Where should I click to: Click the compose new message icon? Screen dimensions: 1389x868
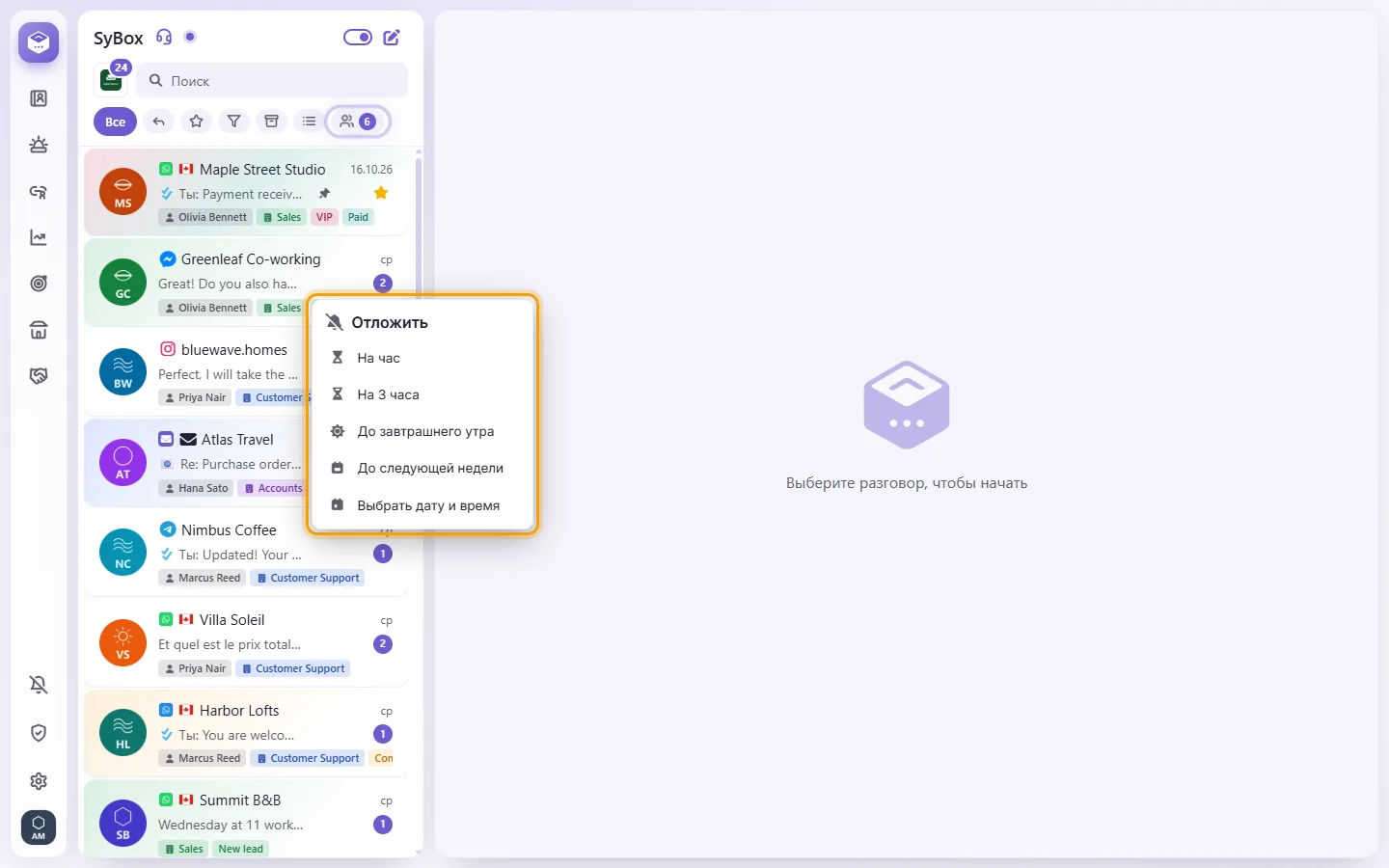pos(392,38)
